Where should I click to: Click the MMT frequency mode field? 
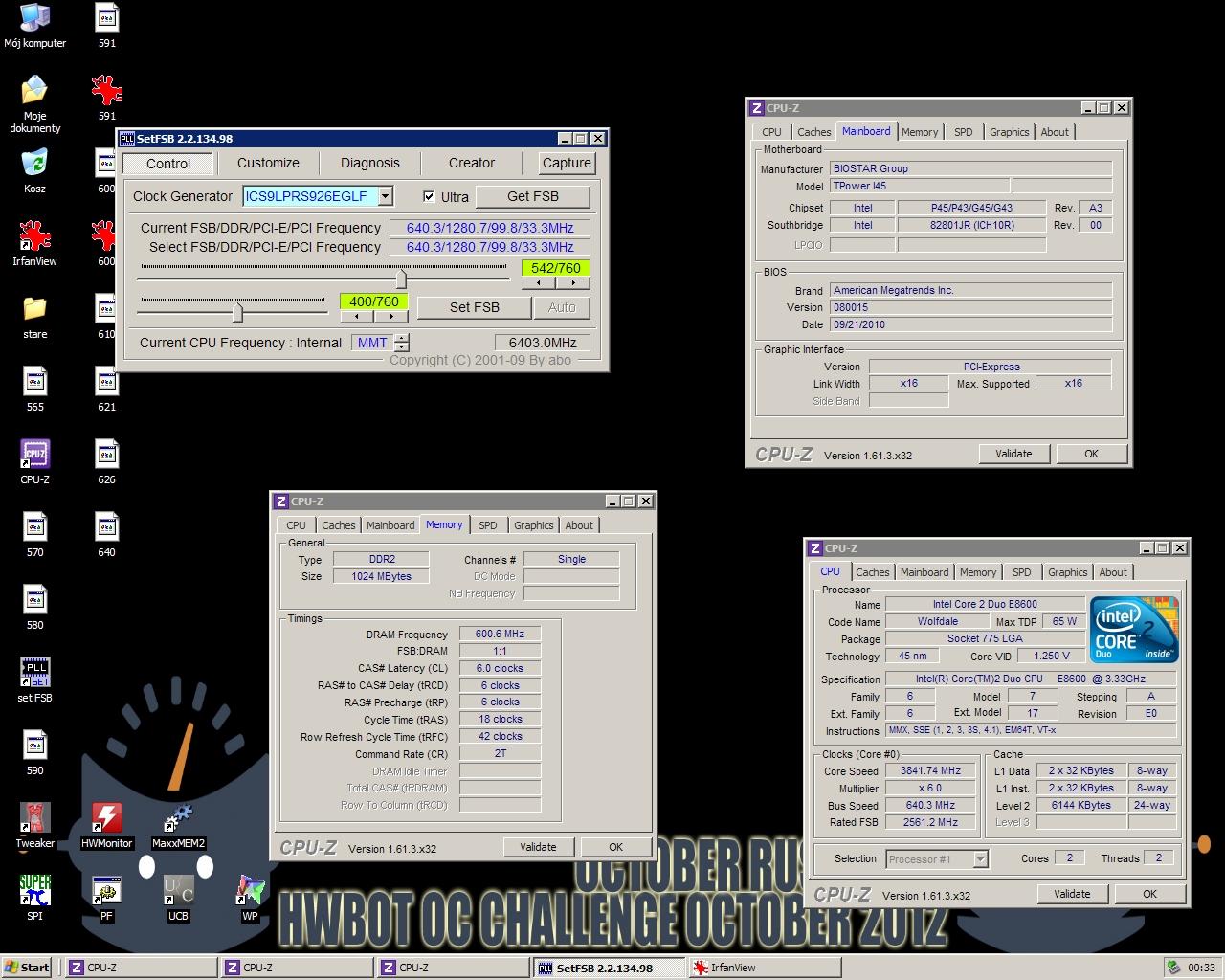[372, 343]
